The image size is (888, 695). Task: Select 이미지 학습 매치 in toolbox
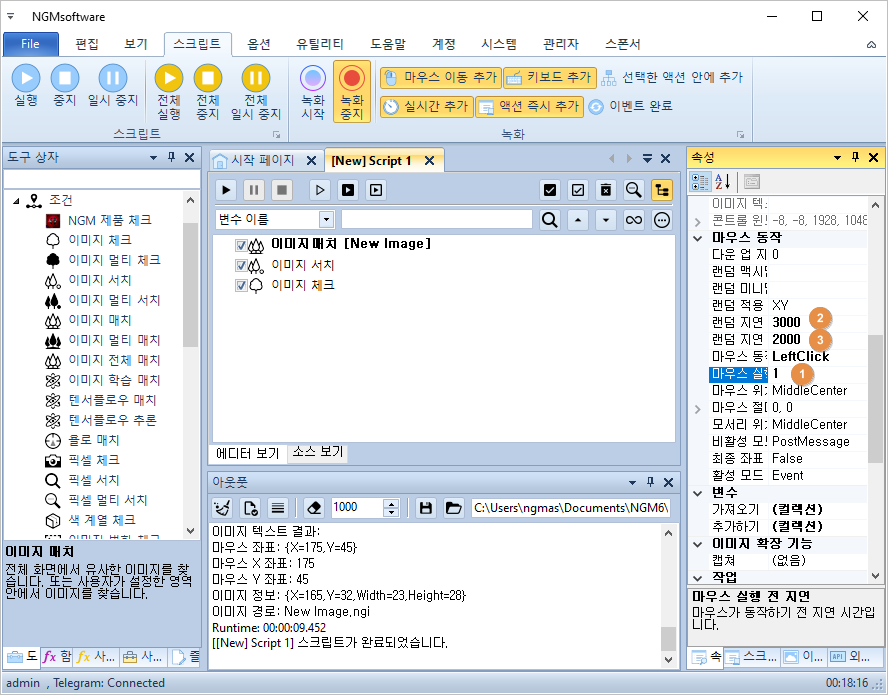click(114, 380)
